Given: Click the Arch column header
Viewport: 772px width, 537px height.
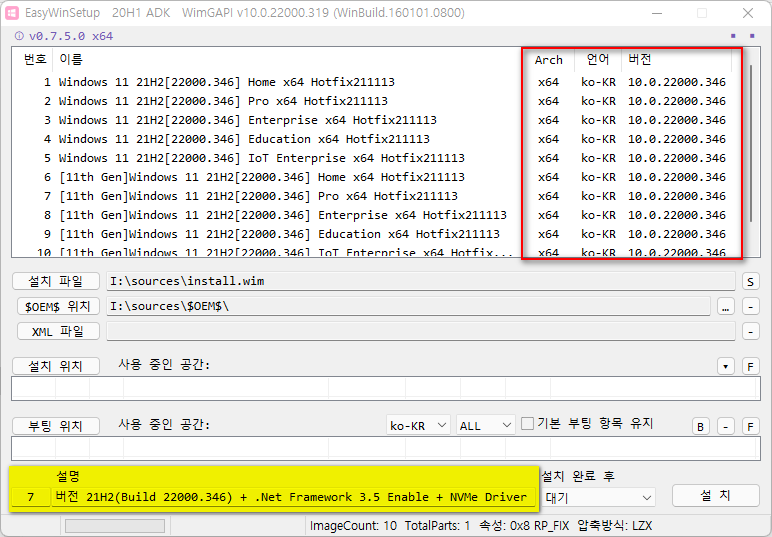Looking at the screenshot, I should (x=548, y=60).
